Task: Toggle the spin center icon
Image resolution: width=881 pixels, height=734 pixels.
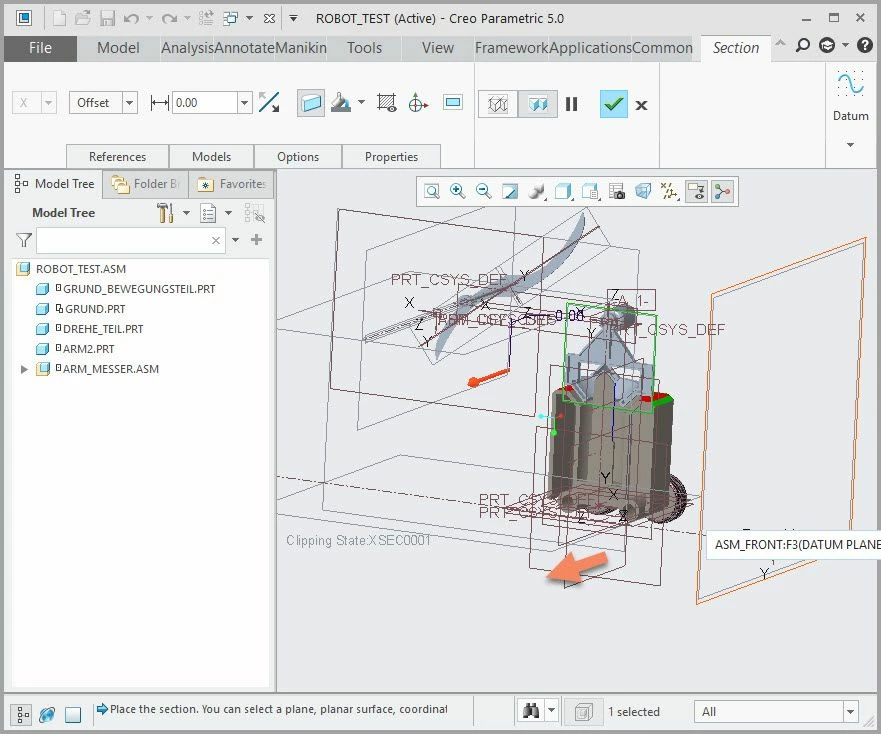Action: pos(723,192)
